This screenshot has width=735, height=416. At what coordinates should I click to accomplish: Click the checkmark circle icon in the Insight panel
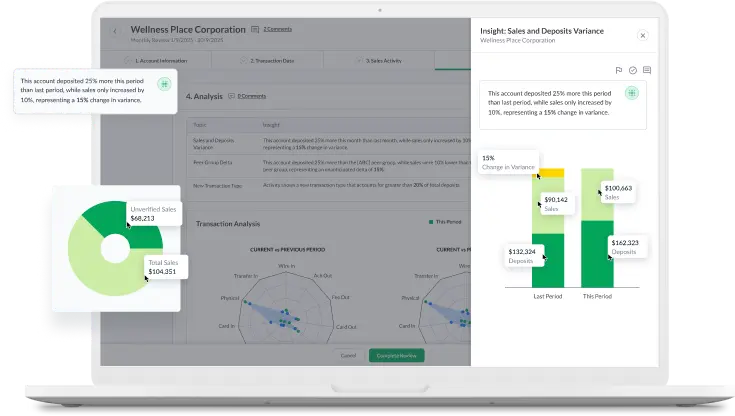click(633, 70)
